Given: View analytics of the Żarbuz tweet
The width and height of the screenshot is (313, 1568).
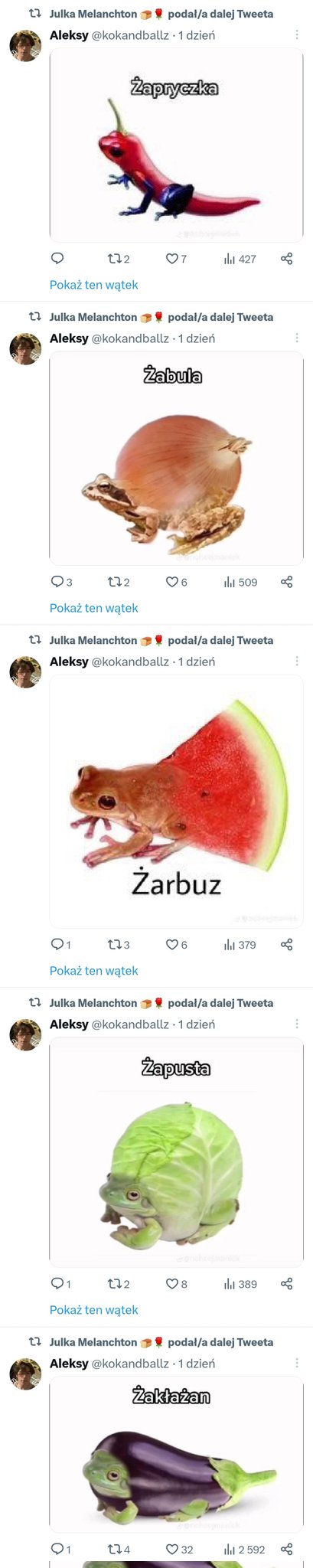Looking at the screenshot, I should 240,945.
